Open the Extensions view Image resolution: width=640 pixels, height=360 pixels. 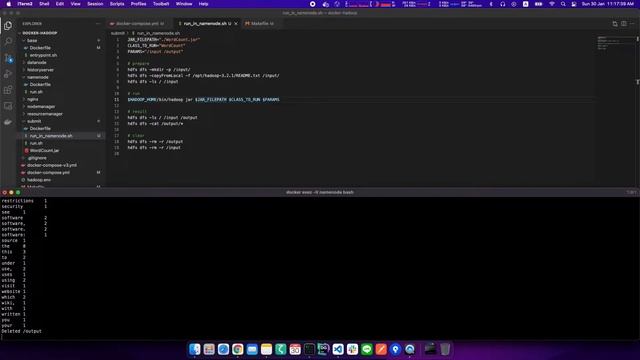coord(8,90)
